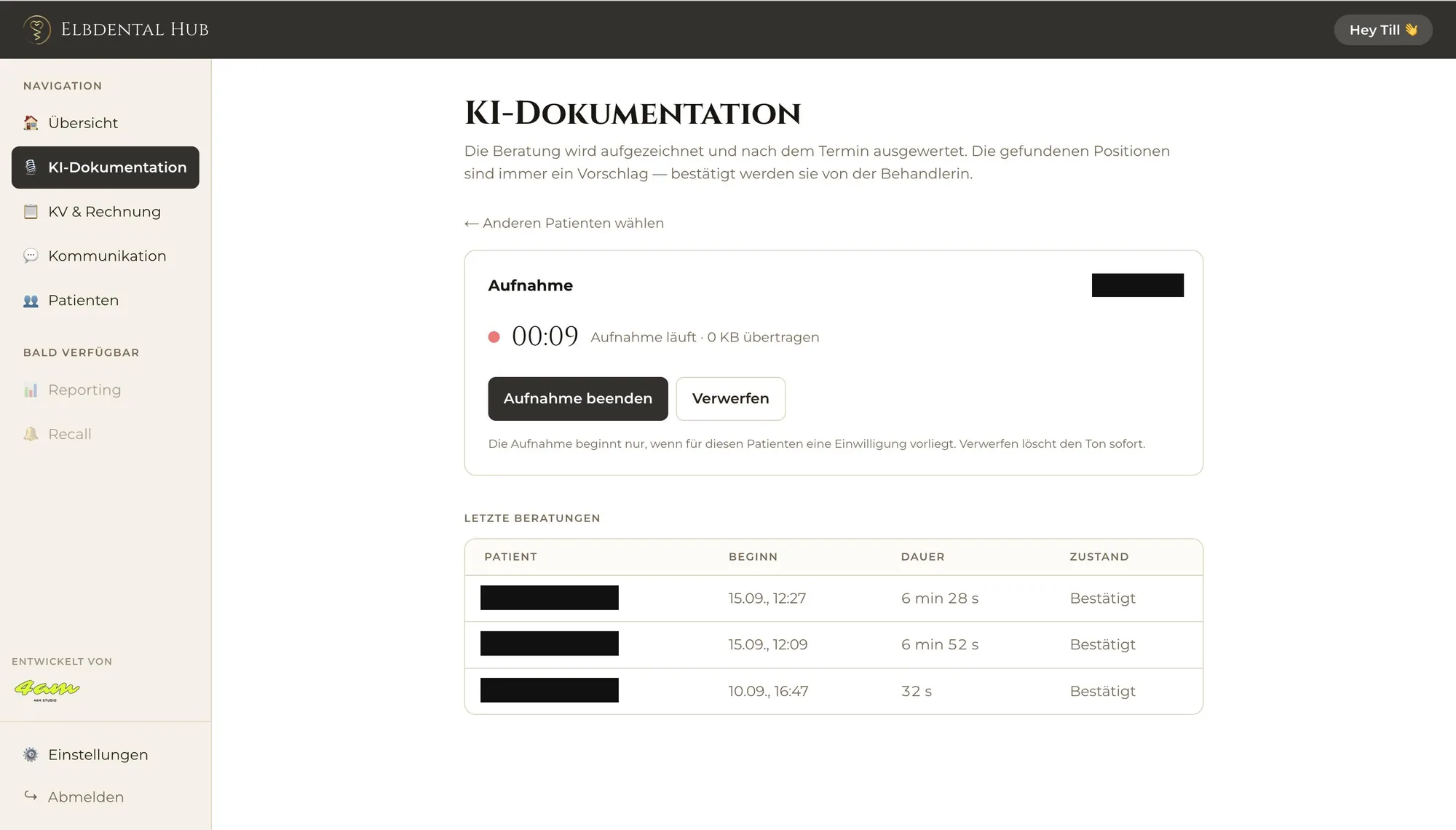1456x830 pixels.
Task: Click the red recording indicator dot
Action: pyautogui.click(x=494, y=337)
